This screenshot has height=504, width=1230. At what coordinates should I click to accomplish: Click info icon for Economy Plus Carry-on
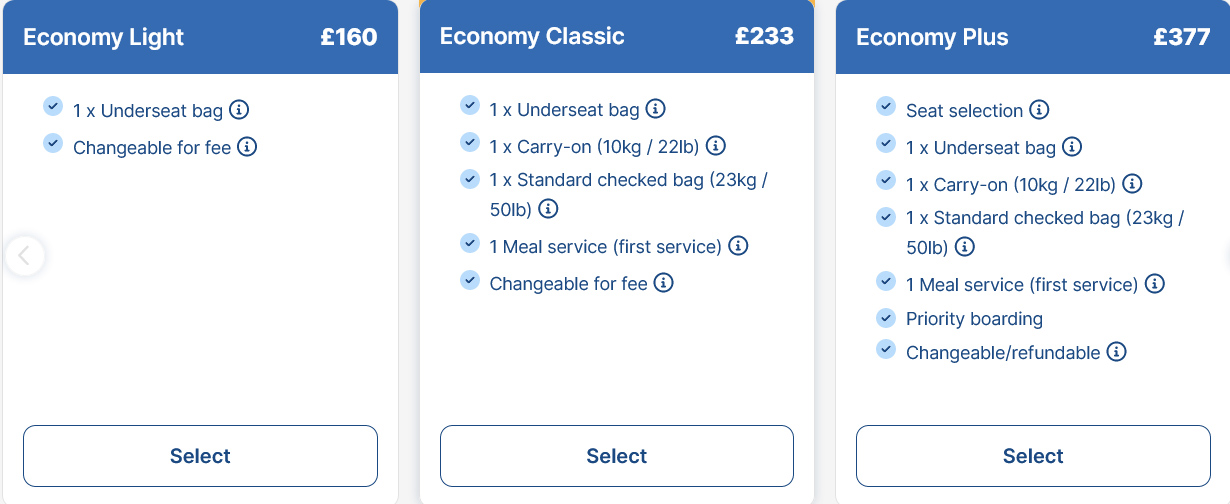click(1132, 184)
